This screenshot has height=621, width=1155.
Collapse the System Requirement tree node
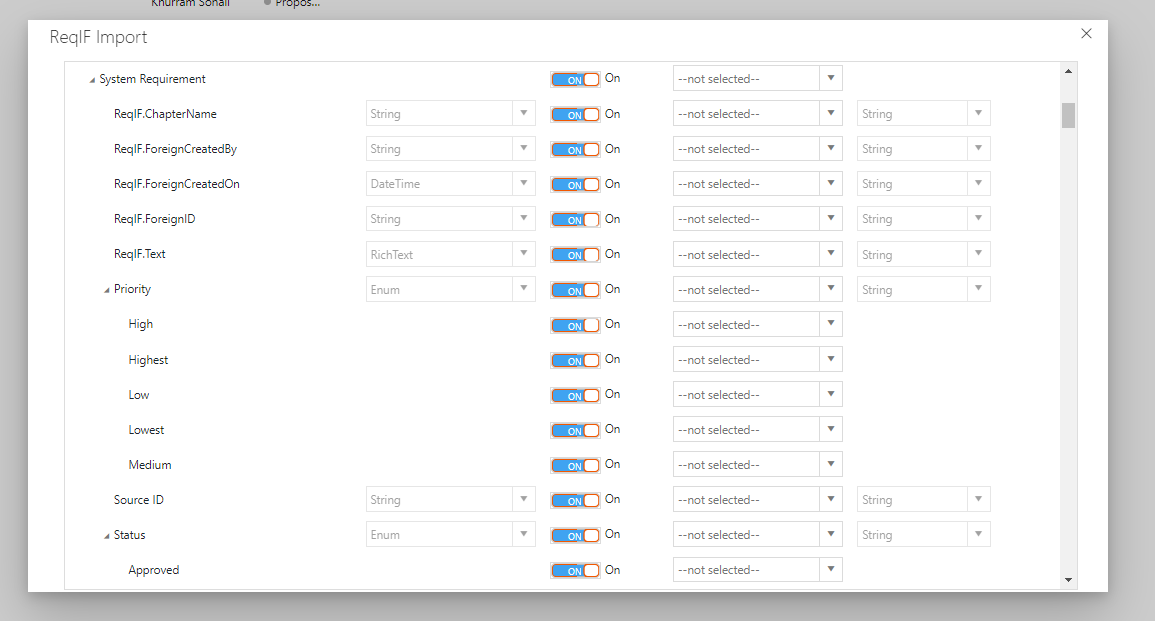[92, 80]
